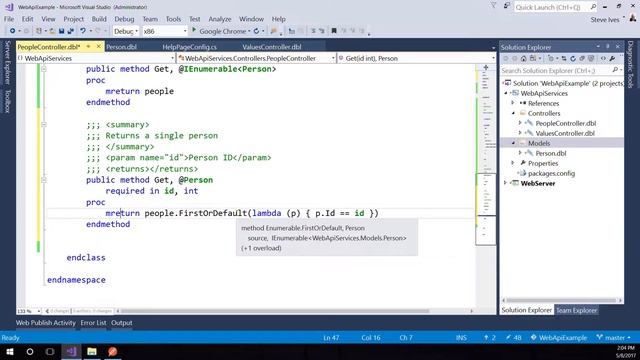Open the Diagnostic Tools side tab
The height and width of the screenshot is (360, 640).
pyautogui.click(x=631, y=64)
